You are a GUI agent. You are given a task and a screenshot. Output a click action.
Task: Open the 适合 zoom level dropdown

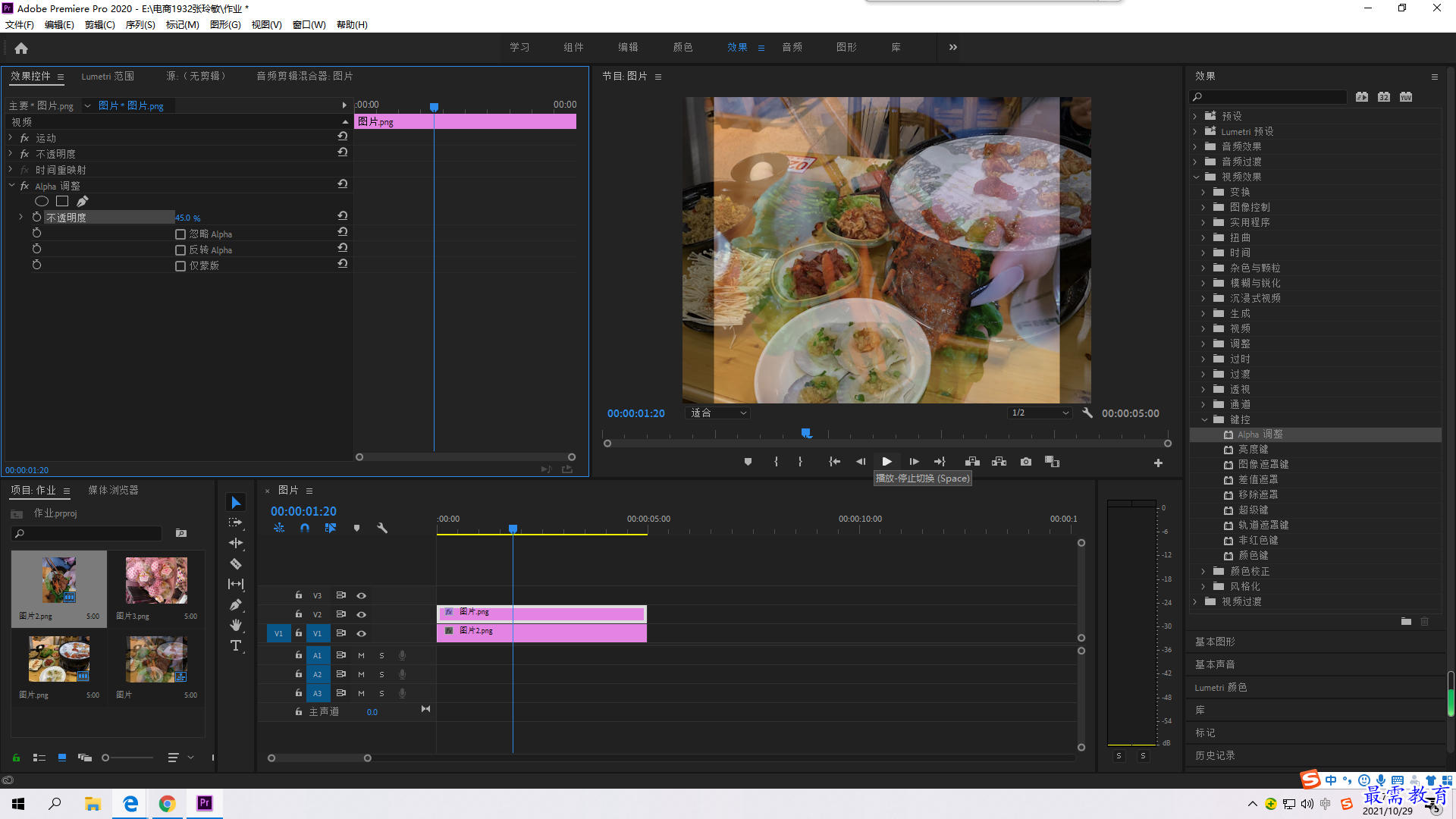tap(718, 413)
